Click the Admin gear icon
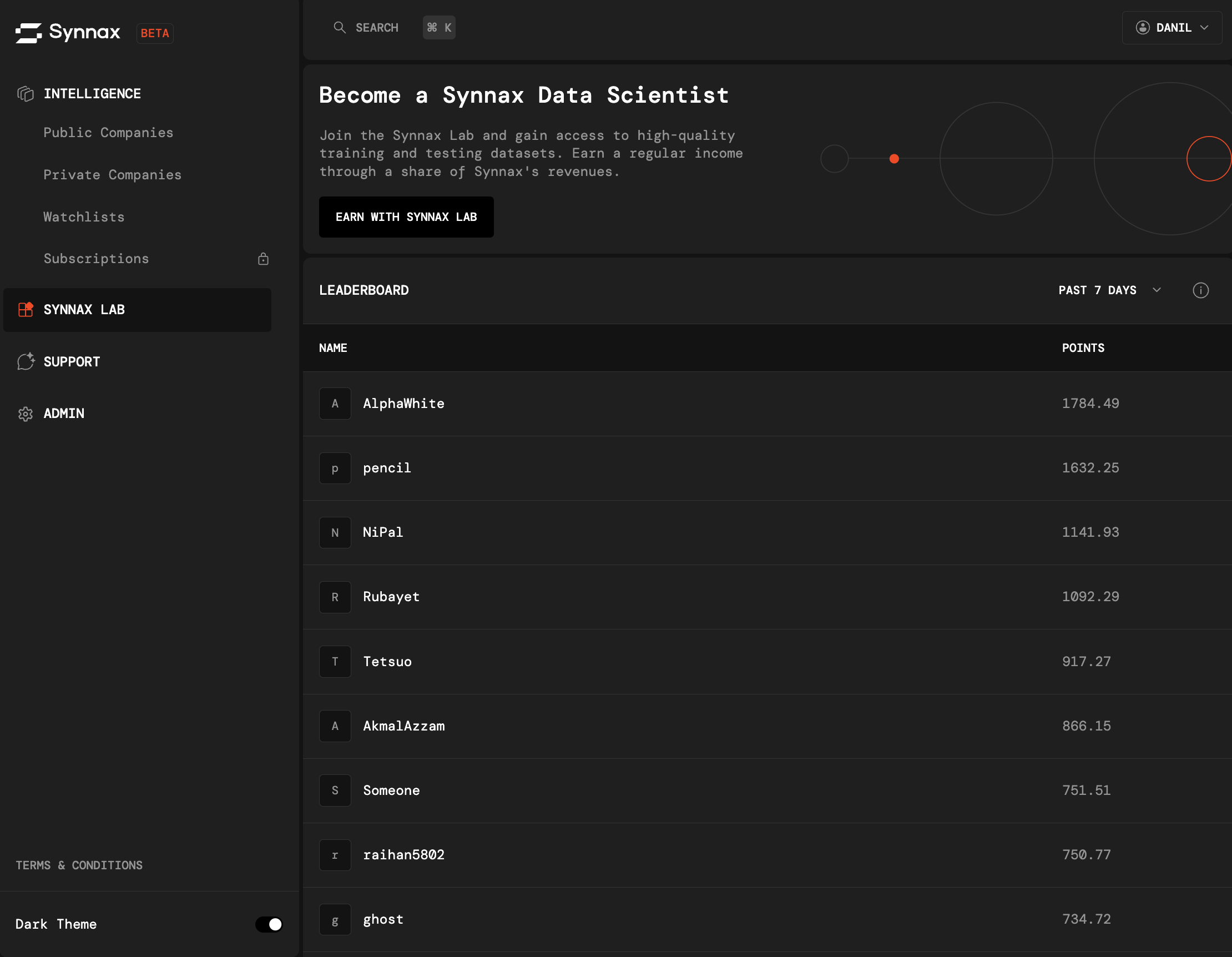This screenshot has height=957, width=1232. point(26,414)
